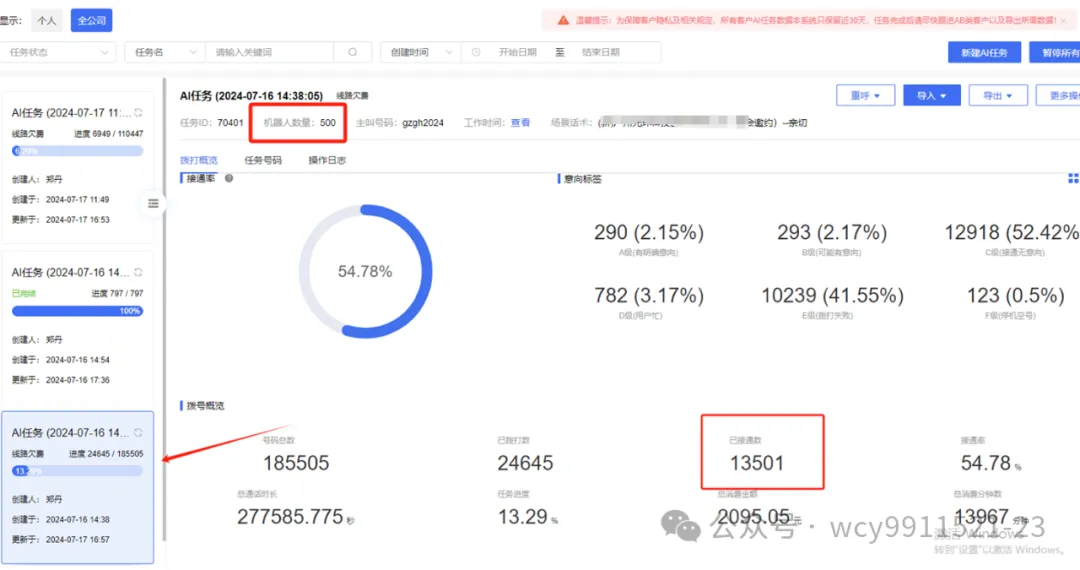Select 个人 display mode
Viewport: 1080px width, 570px height.
click(47, 21)
